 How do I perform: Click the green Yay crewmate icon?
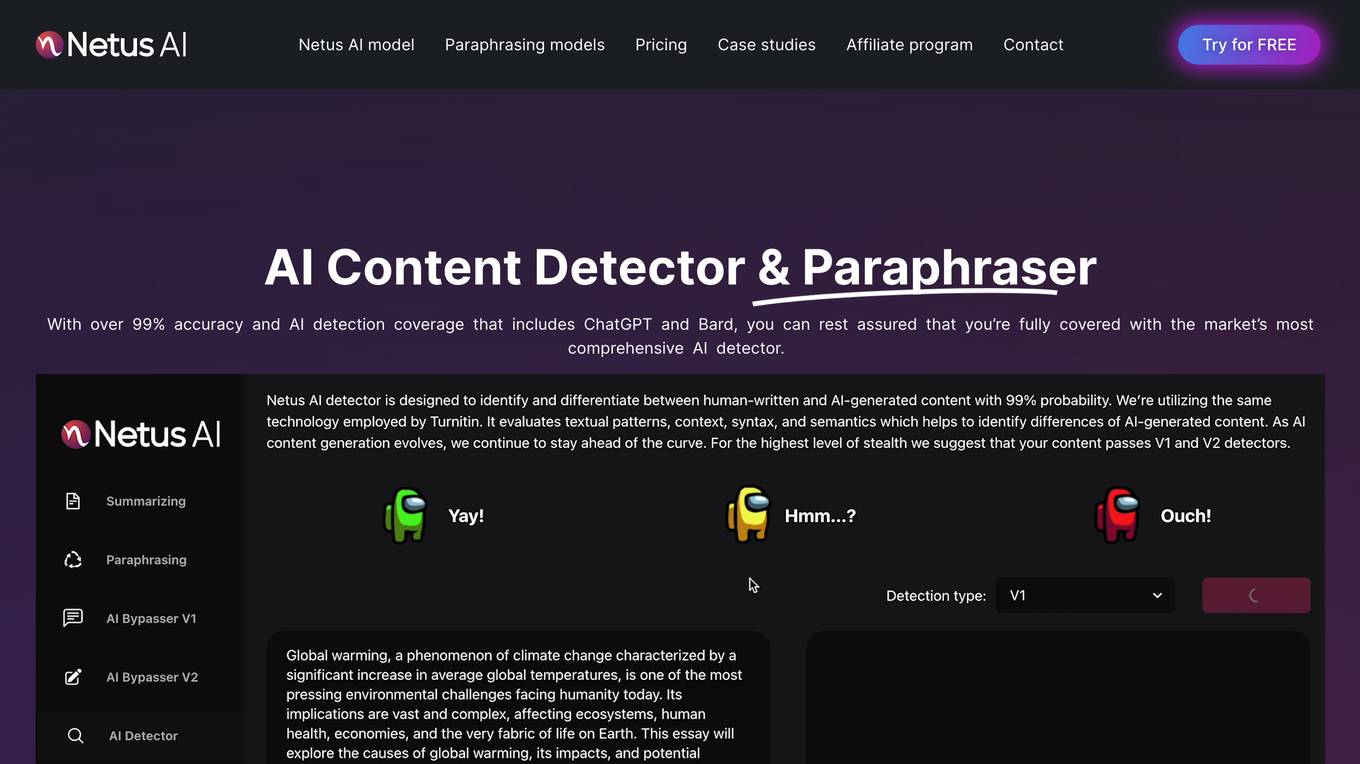point(406,515)
